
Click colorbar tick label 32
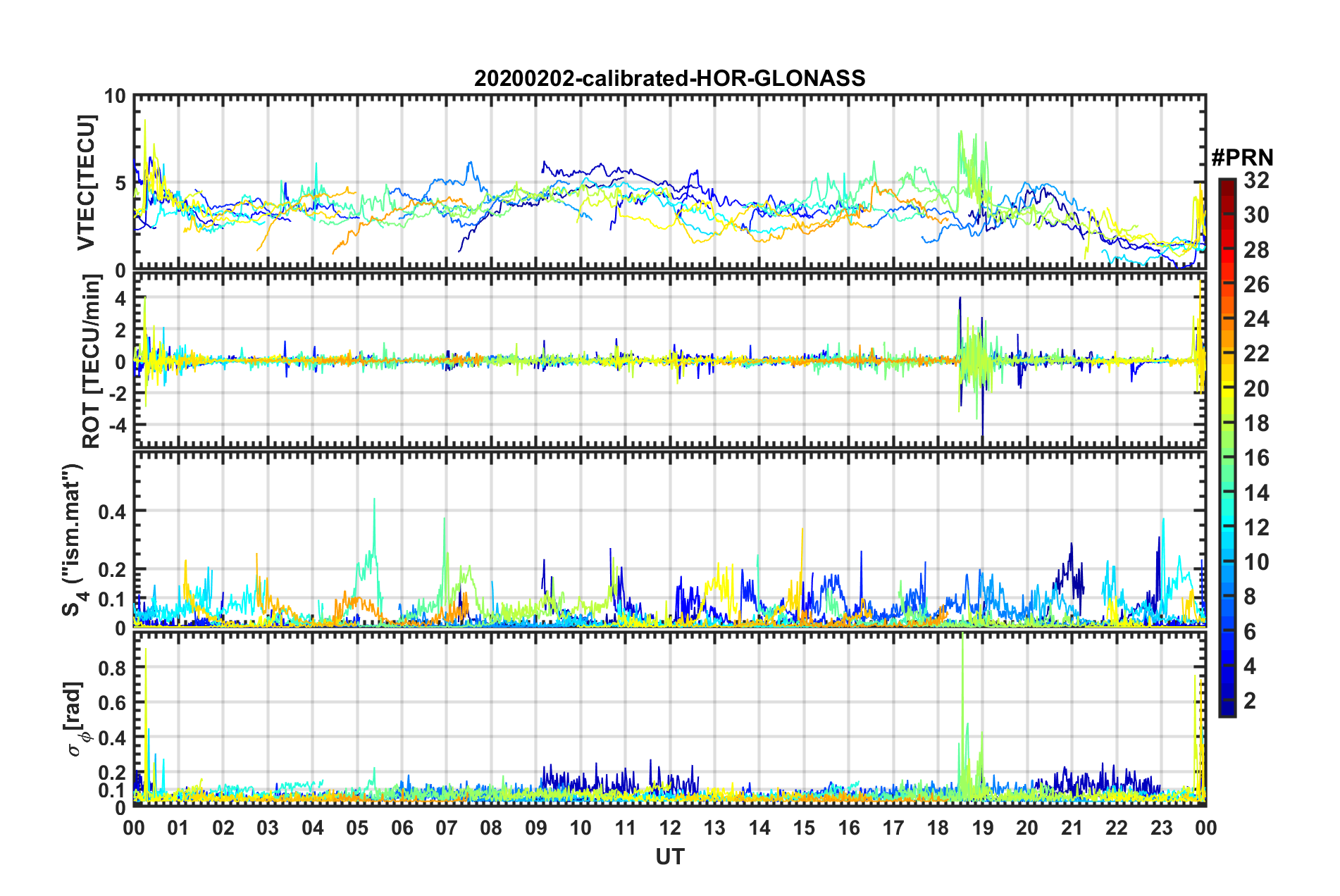pyautogui.click(x=1256, y=180)
